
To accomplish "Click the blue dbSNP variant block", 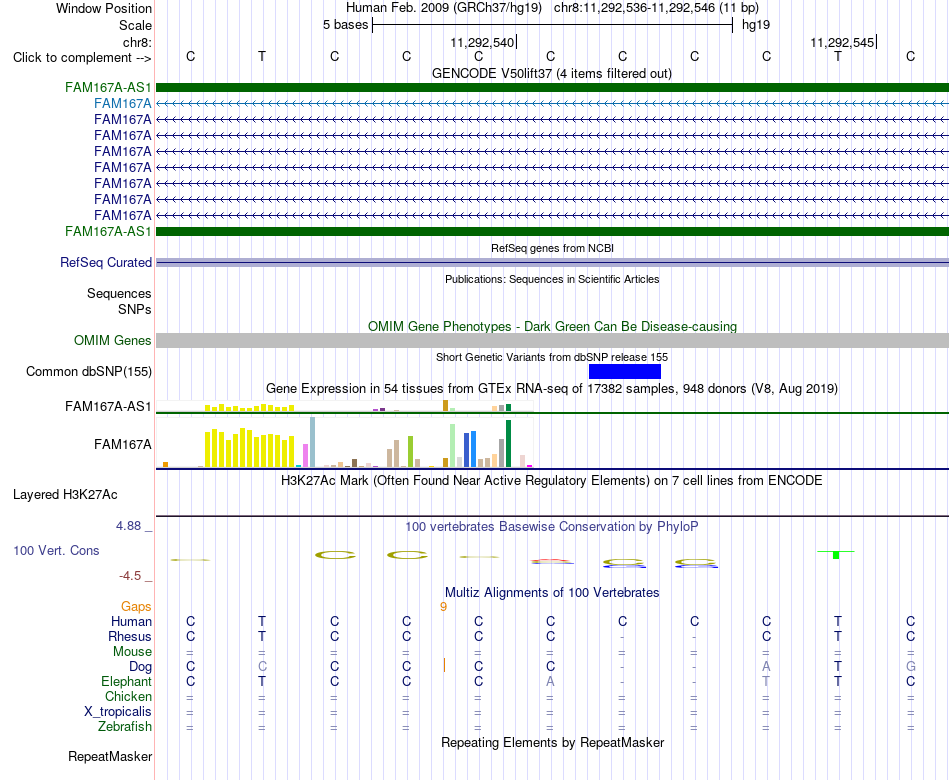I will pos(625,372).
